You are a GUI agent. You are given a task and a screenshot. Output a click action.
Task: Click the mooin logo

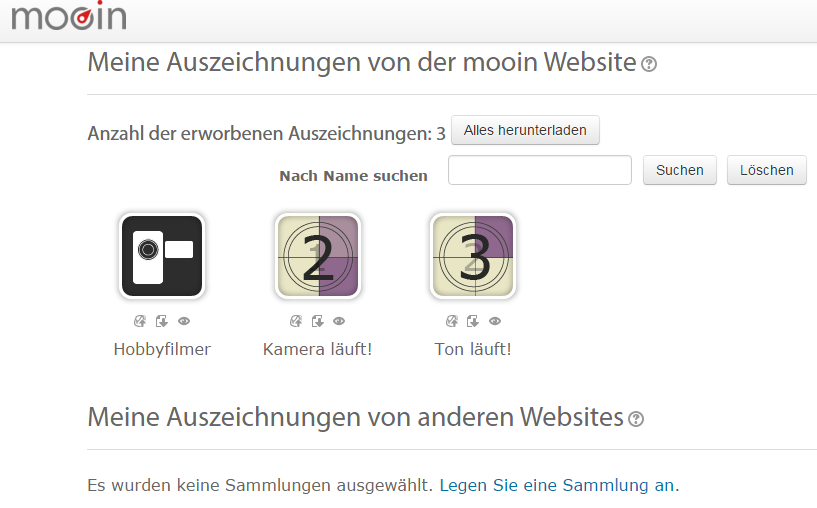tap(69, 16)
